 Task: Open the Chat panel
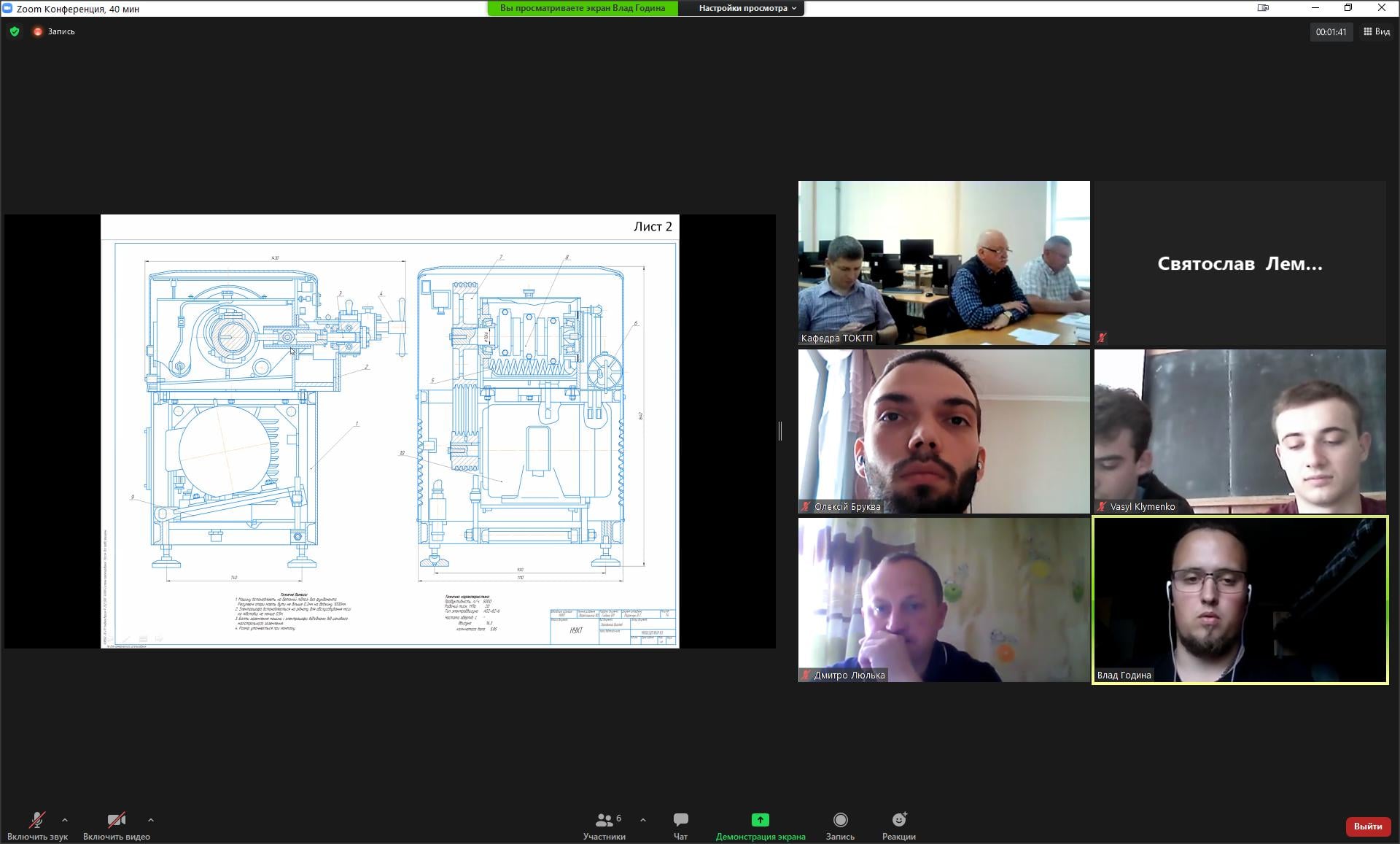[680, 826]
